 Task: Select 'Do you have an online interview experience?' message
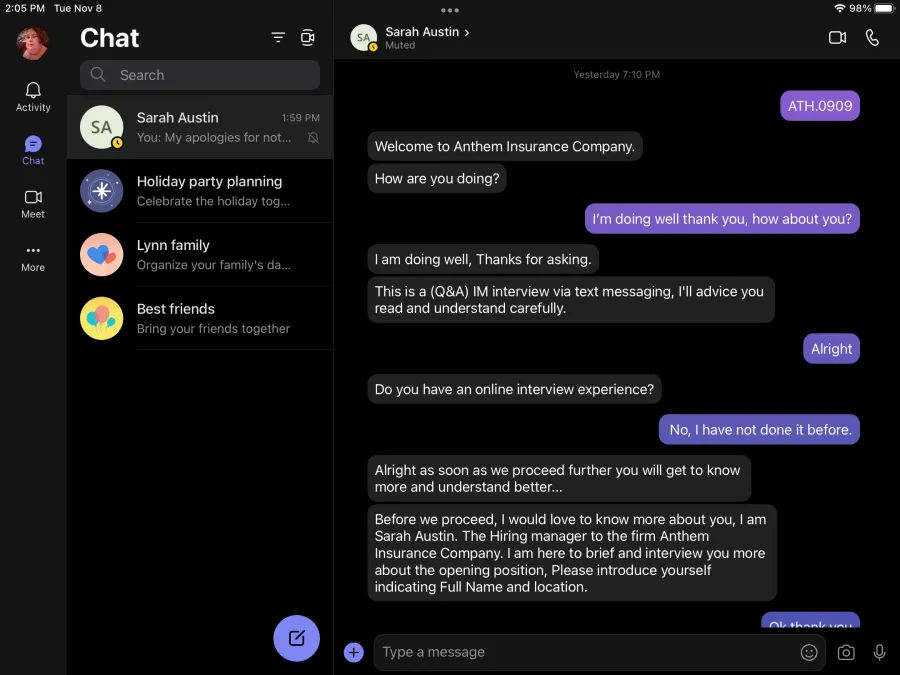pos(515,389)
